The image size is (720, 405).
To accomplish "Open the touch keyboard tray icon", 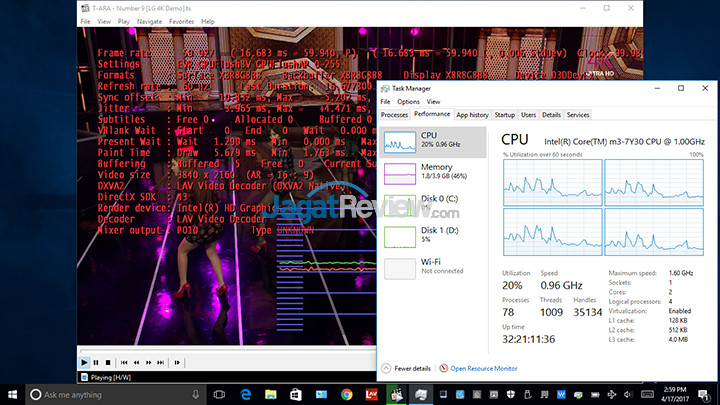I will 647,394.
